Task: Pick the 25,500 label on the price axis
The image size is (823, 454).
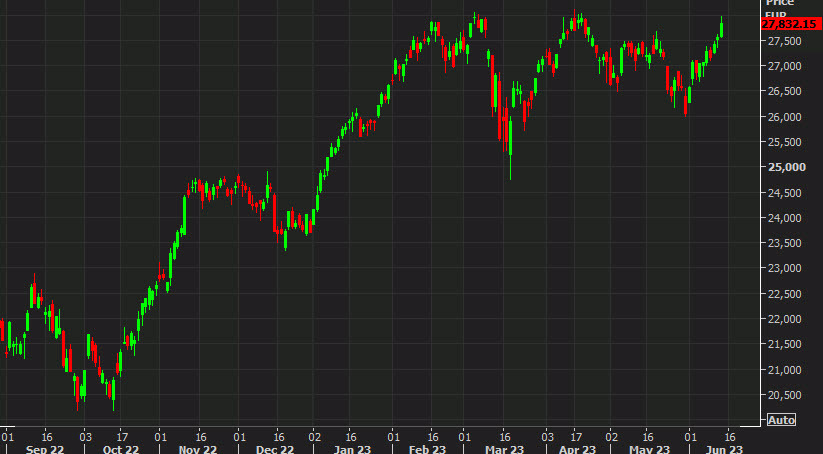Action: 784,142
